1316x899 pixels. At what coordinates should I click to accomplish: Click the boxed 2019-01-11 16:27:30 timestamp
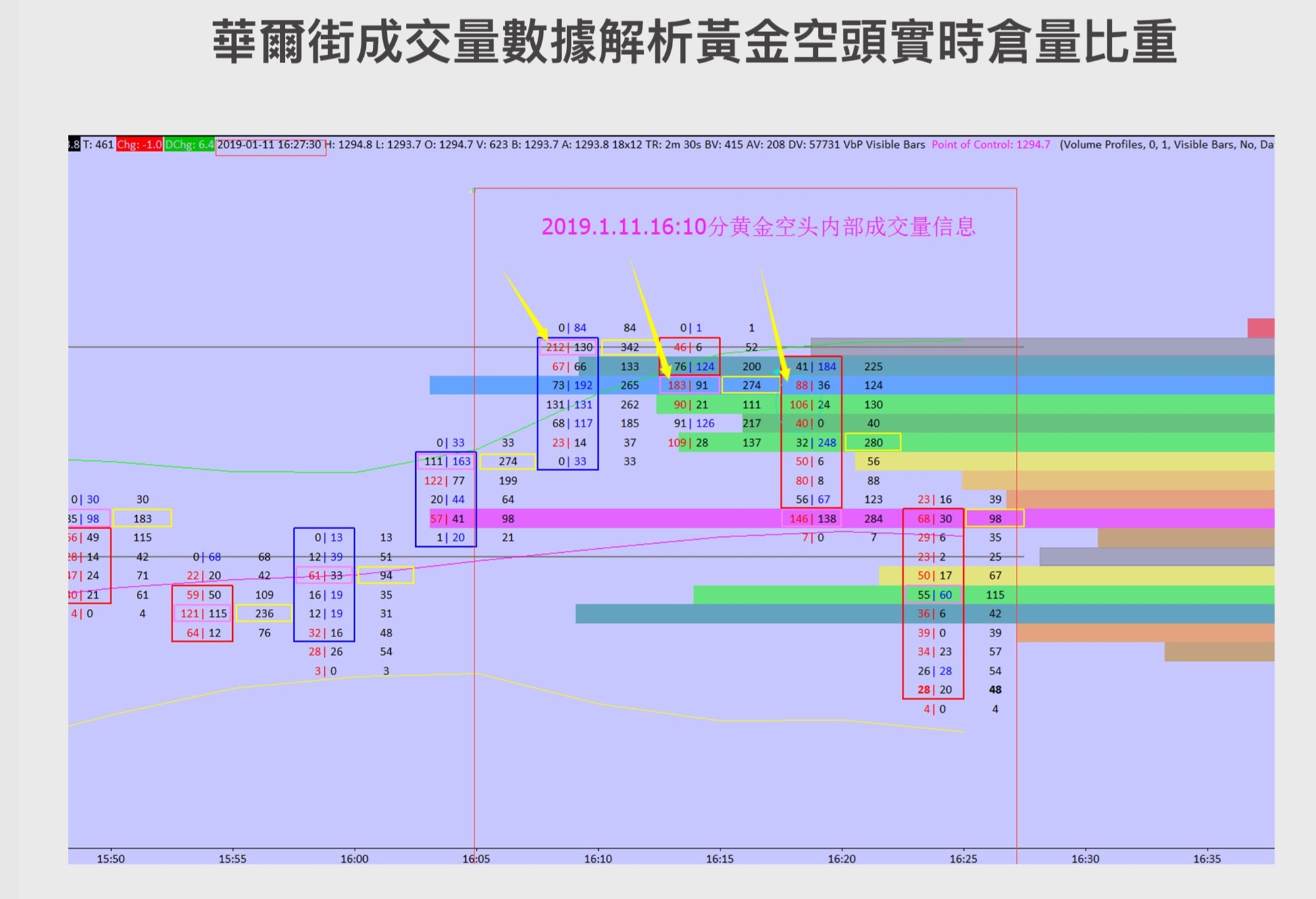click(x=270, y=145)
